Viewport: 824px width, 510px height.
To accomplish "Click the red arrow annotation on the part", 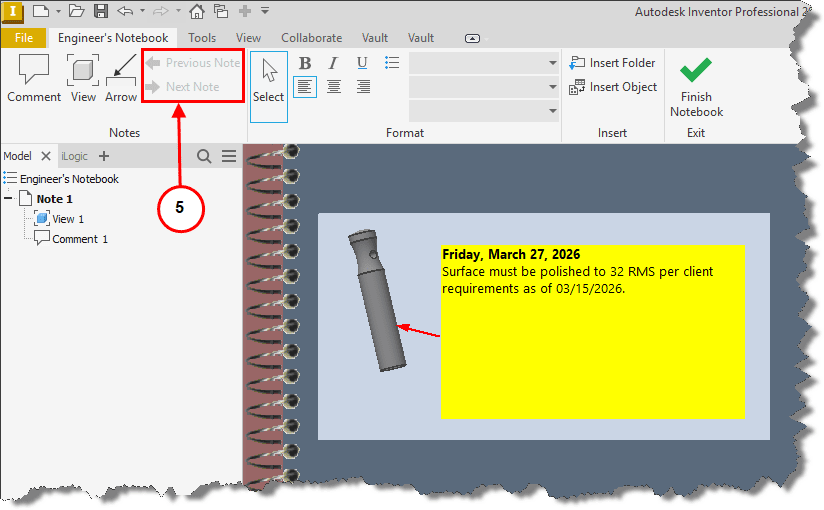I will (419, 331).
